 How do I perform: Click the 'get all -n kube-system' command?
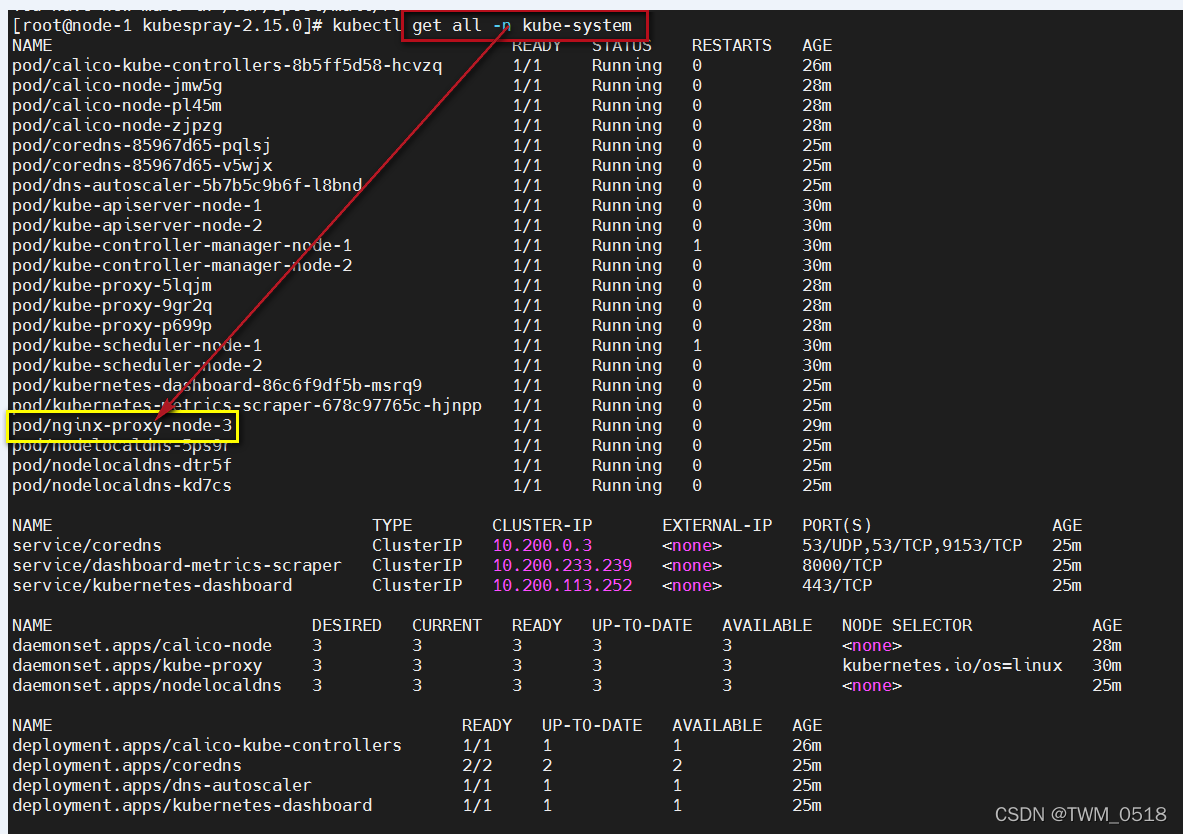tap(526, 26)
